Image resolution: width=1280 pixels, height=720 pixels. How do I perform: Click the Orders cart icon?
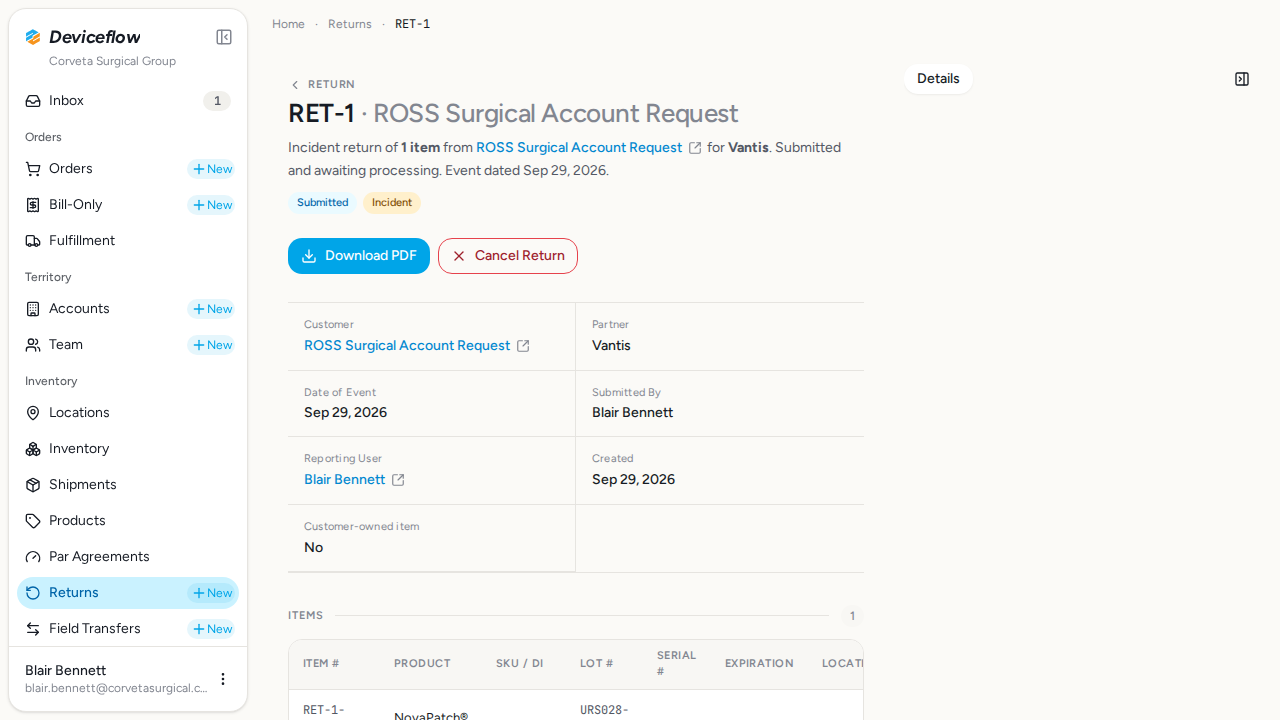(x=33, y=169)
